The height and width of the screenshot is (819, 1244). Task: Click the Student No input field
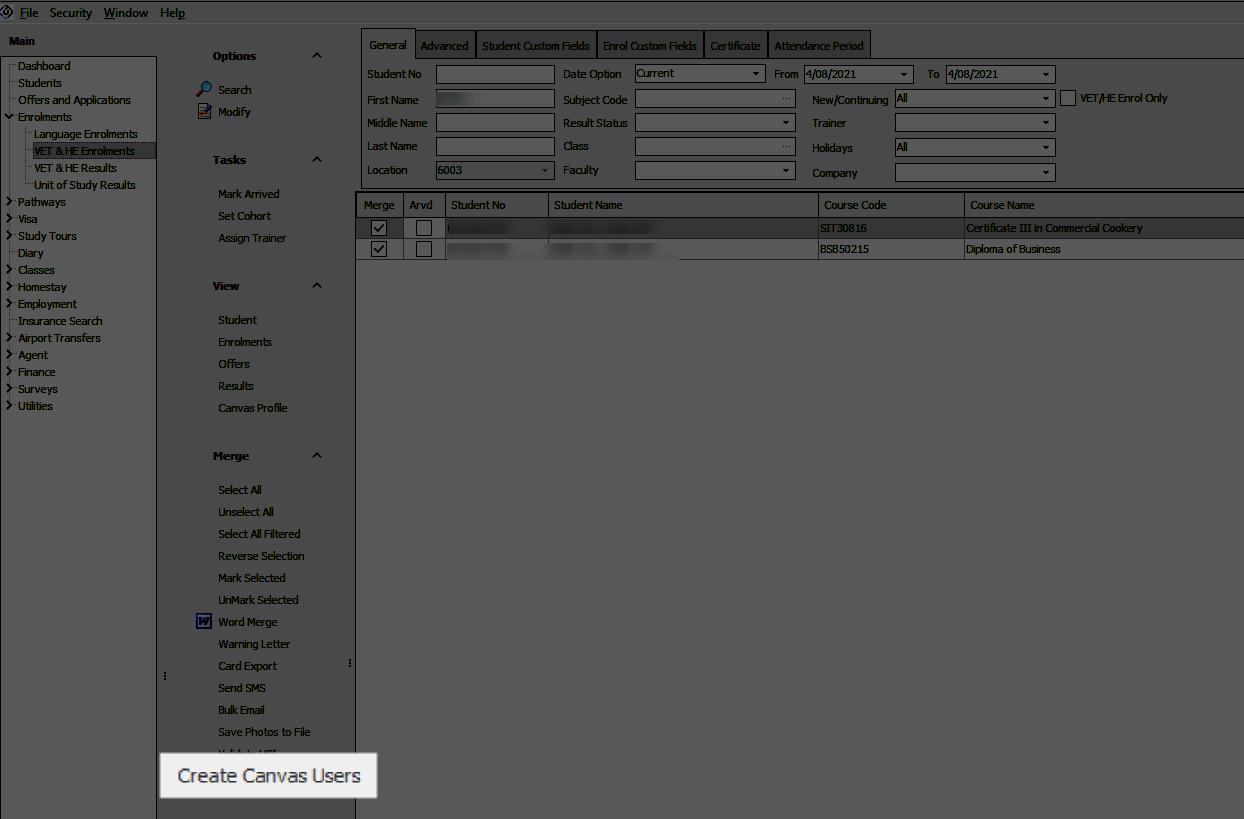click(494, 75)
